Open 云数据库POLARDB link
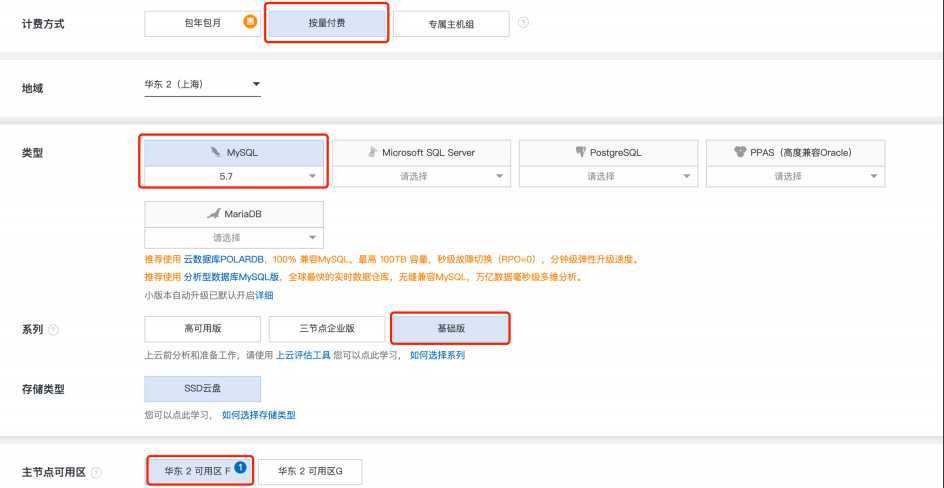Image resolution: width=944 pixels, height=488 pixels. click(224, 260)
